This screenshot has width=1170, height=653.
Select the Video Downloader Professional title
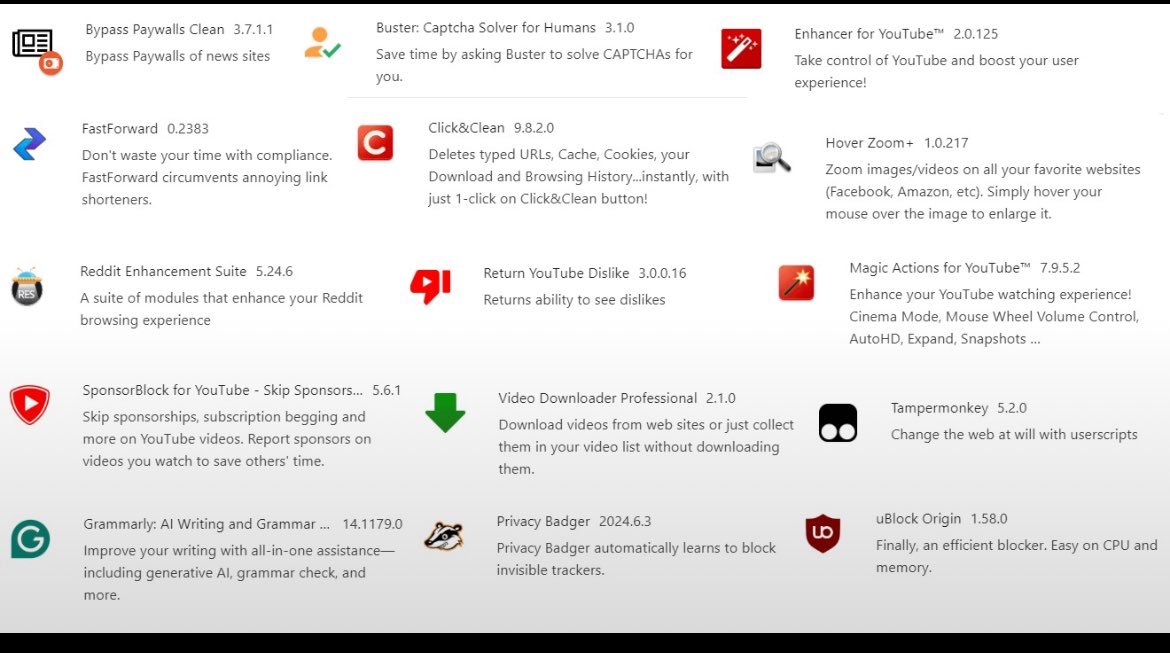[598, 398]
